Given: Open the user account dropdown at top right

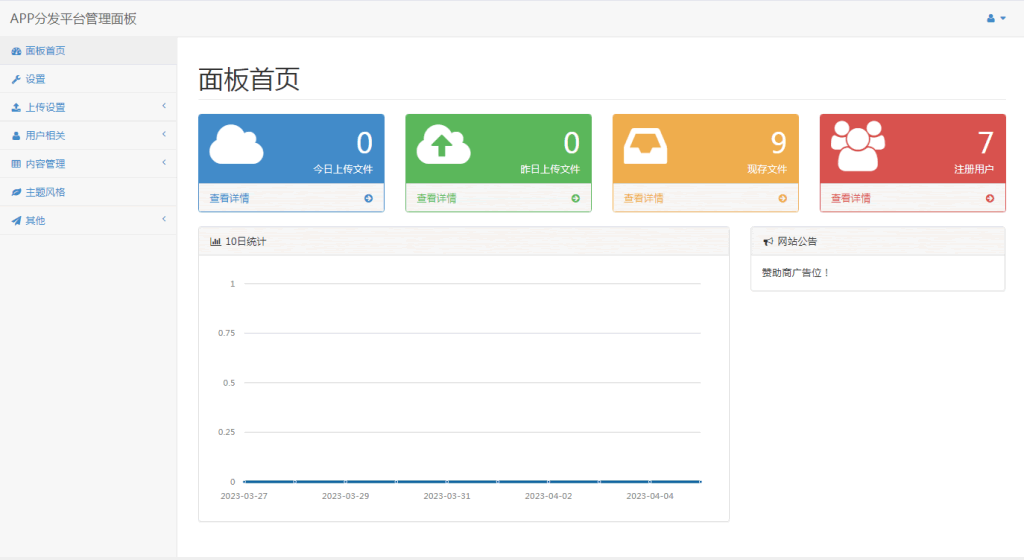Looking at the screenshot, I should [996, 18].
